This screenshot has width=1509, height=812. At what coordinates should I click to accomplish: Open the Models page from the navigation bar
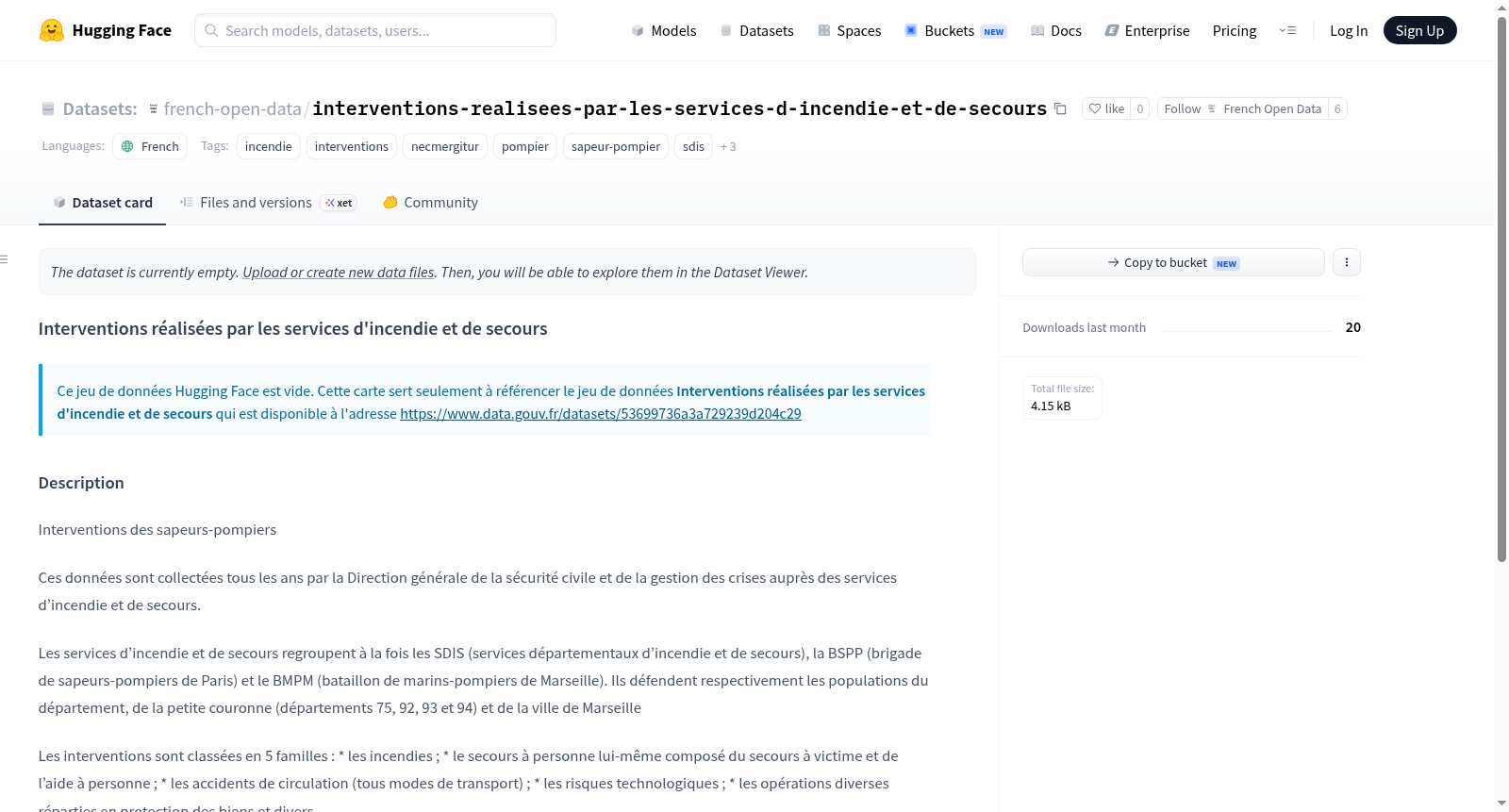(x=664, y=30)
